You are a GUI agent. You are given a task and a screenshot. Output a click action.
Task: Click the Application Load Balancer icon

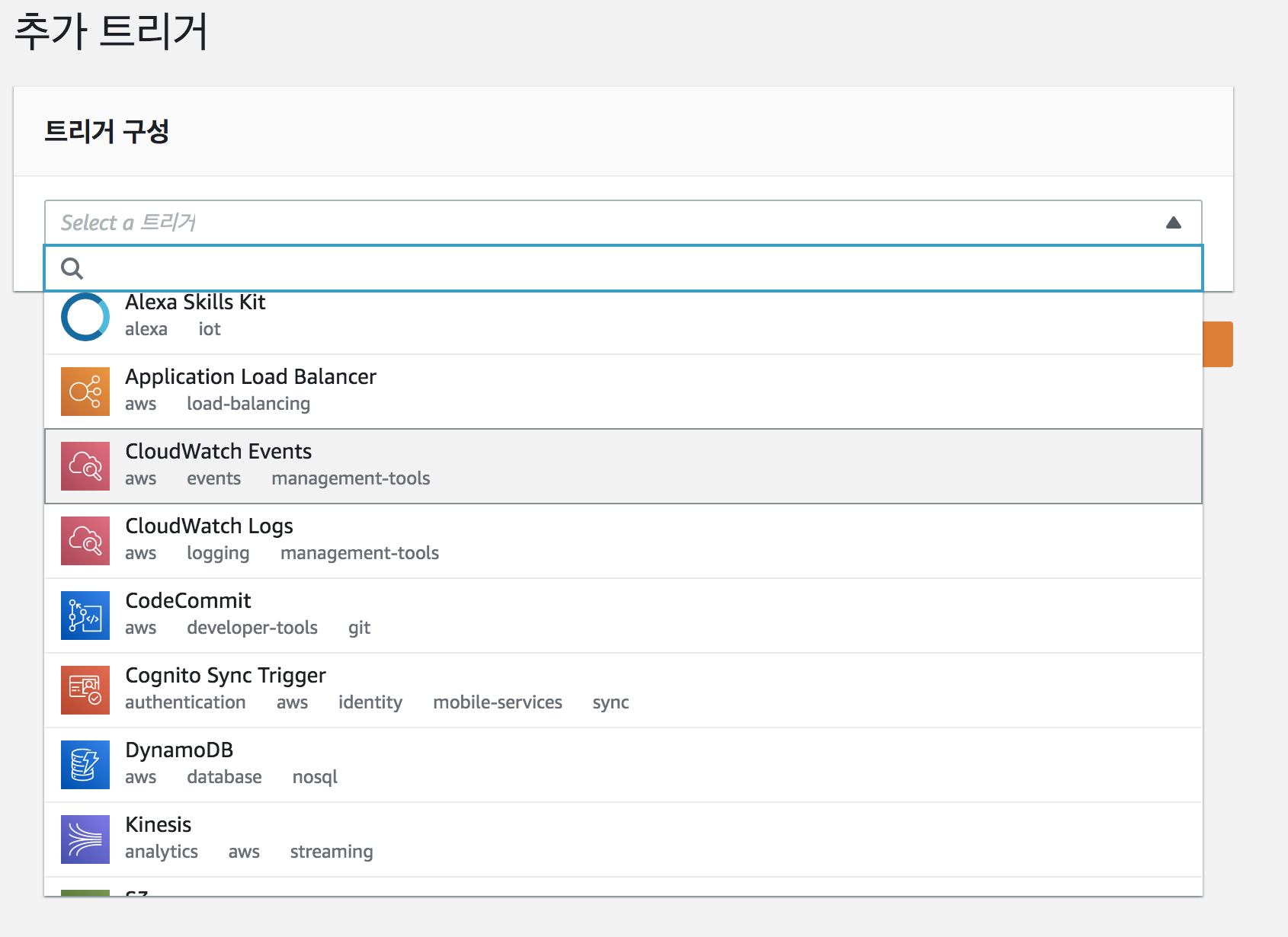85,392
